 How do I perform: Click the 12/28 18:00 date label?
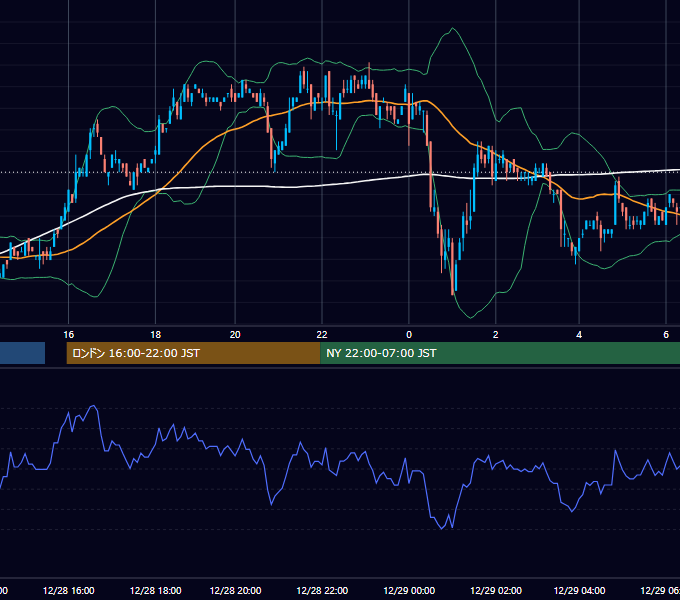(155, 590)
